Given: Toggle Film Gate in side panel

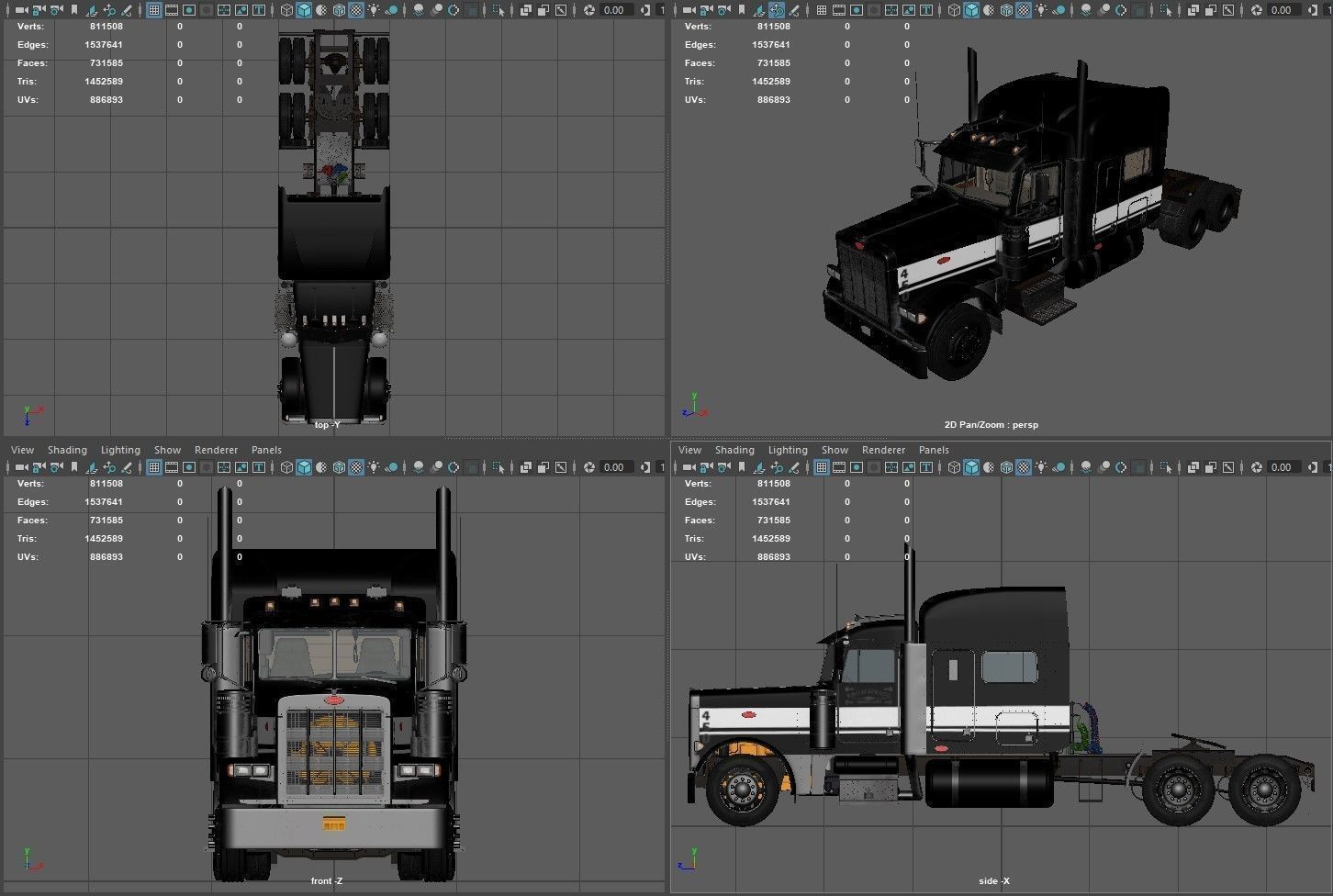Looking at the screenshot, I should pyautogui.click(x=839, y=467).
